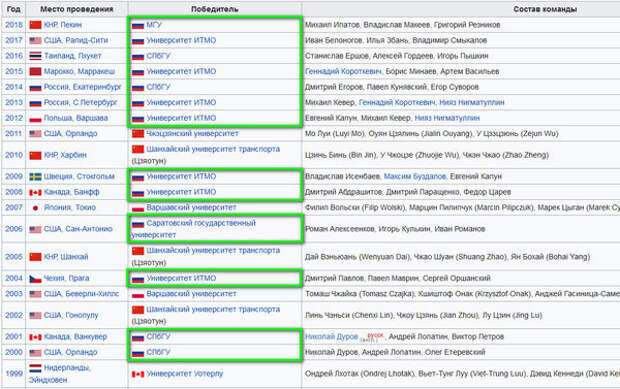
Task: Open the Чжэцзянский университет link
Action: (192, 134)
